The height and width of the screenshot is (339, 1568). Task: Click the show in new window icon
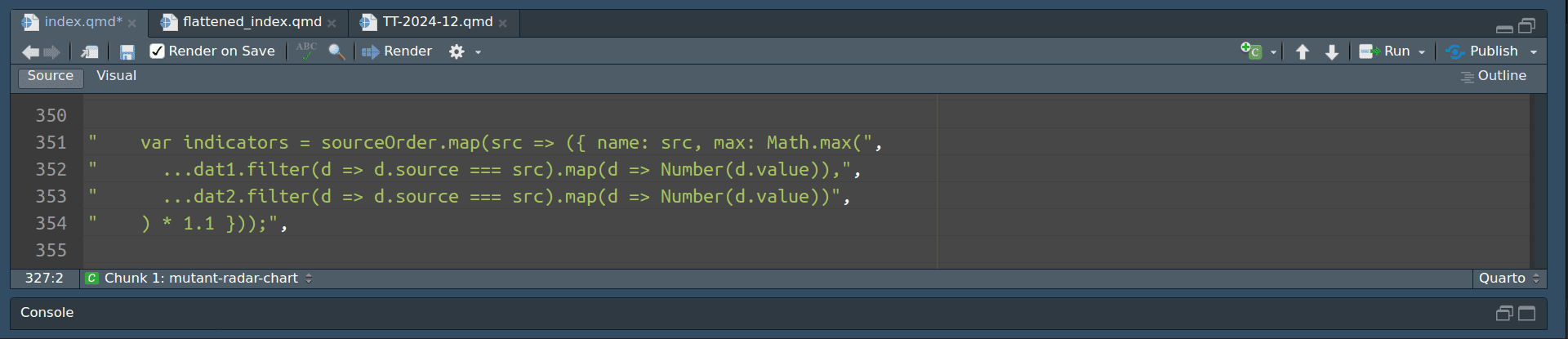pos(90,52)
